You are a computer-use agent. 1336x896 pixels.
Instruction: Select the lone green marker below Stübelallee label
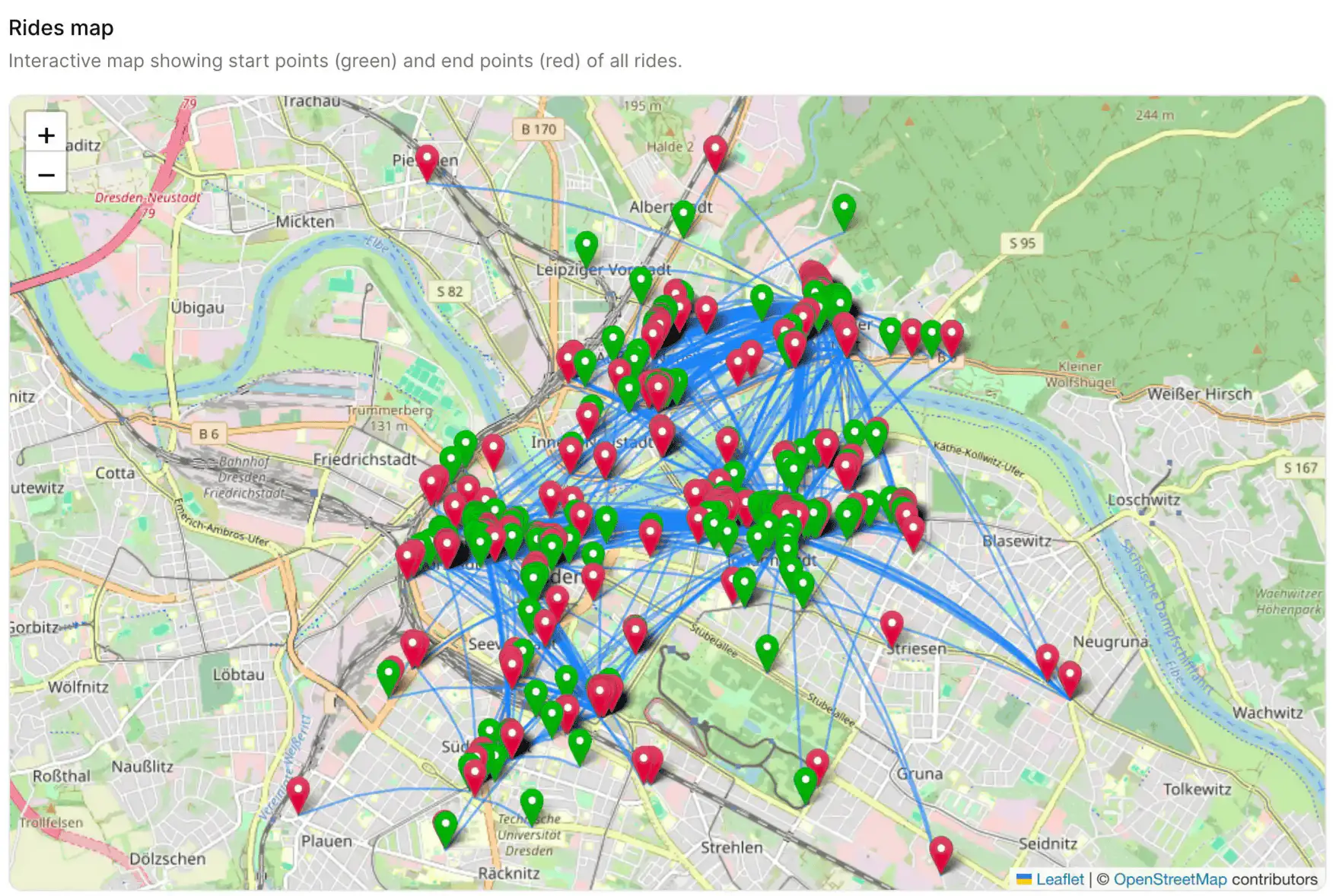click(767, 651)
